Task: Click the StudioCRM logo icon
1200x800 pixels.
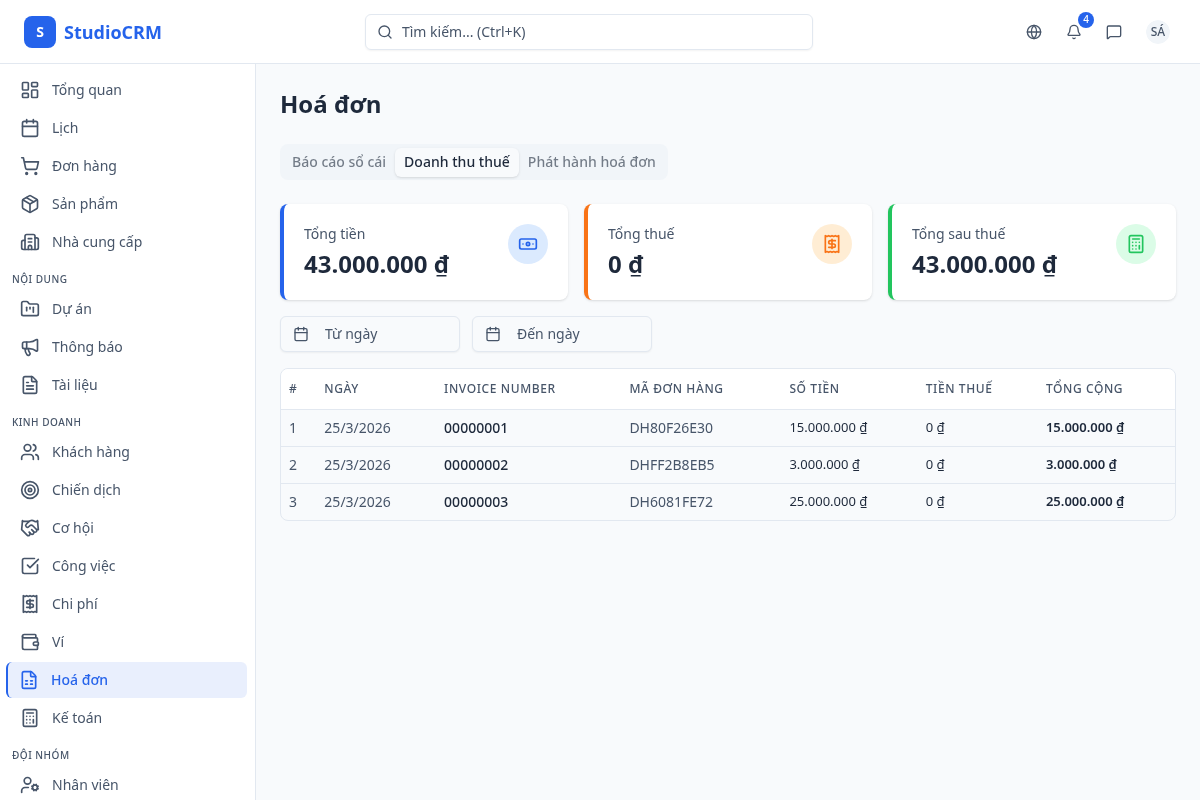Action: [40, 32]
